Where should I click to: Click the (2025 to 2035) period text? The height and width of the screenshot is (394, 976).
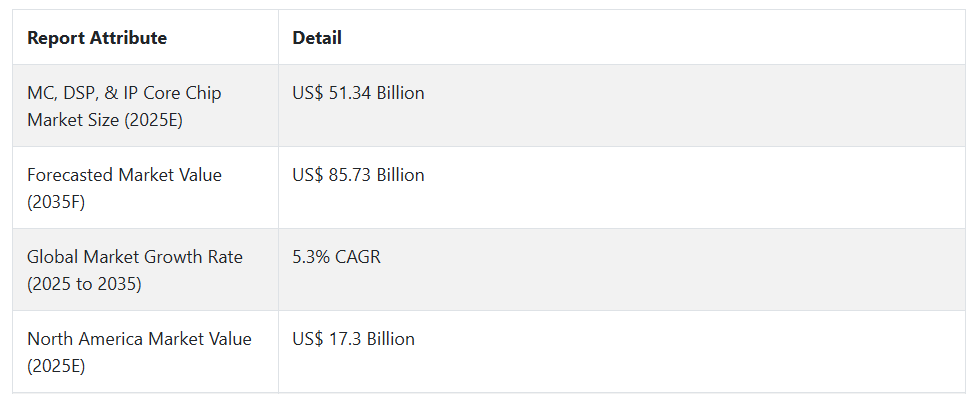(x=84, y=284)
